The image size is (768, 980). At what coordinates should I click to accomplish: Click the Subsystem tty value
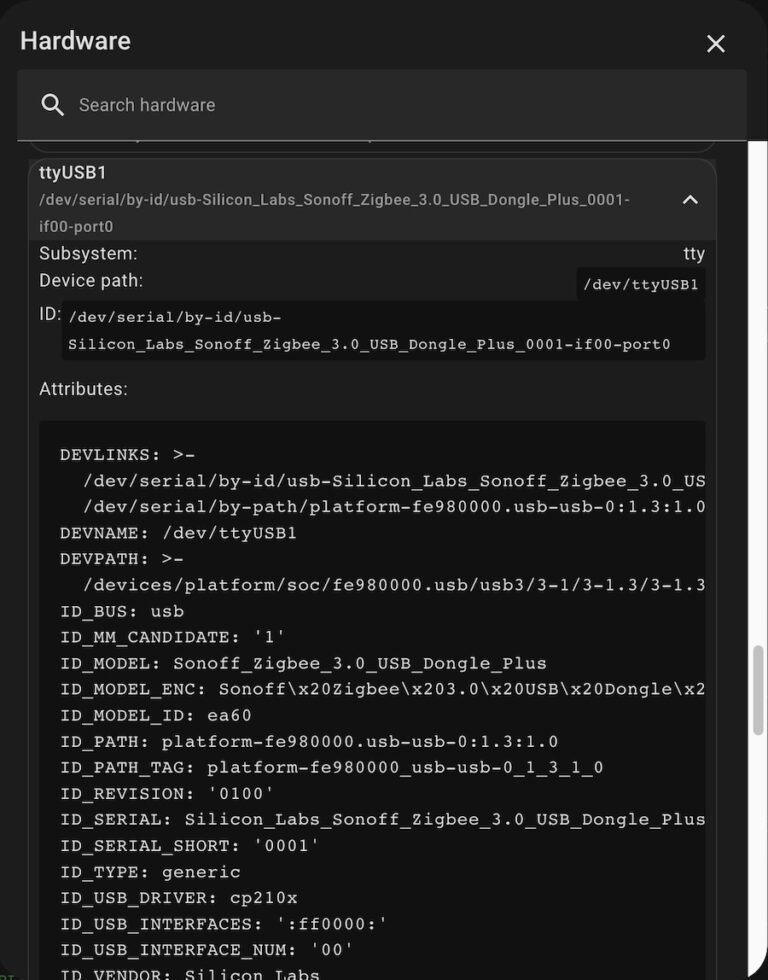click(694, 254)
